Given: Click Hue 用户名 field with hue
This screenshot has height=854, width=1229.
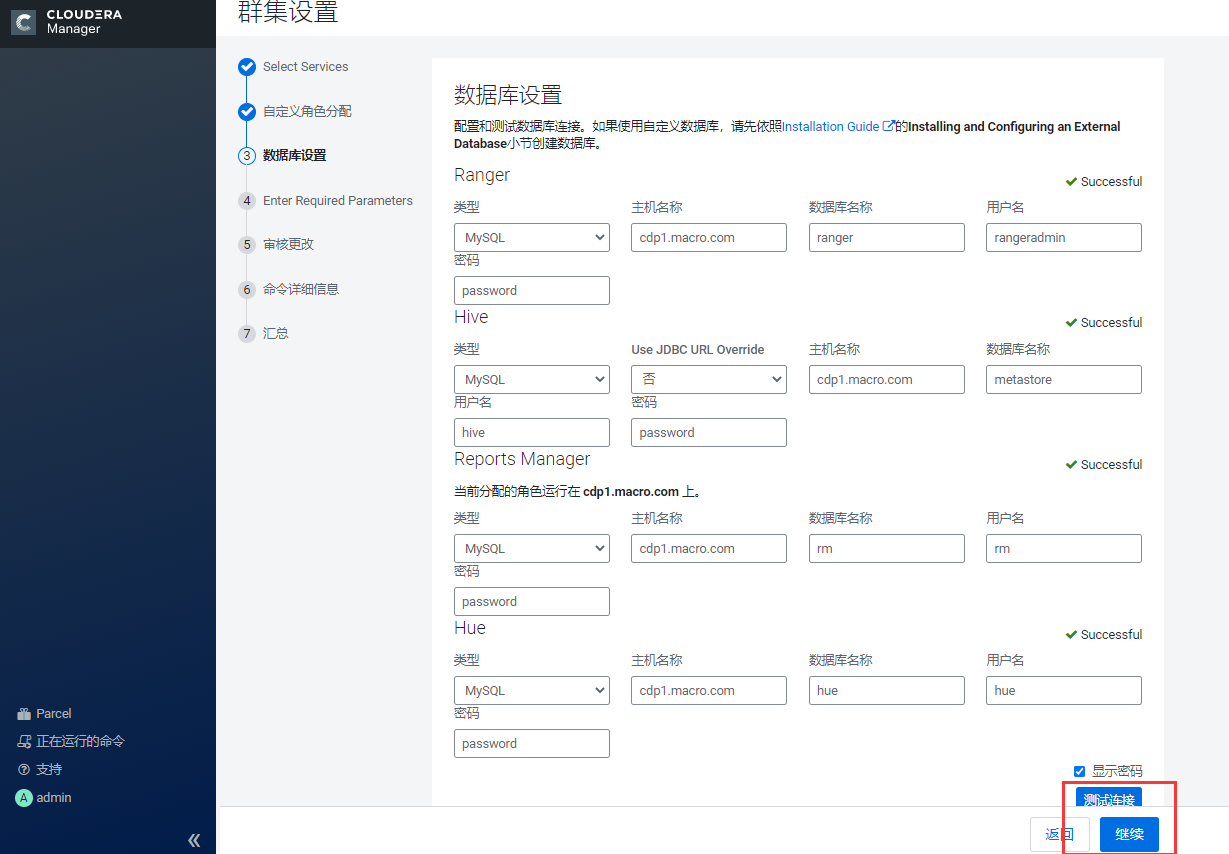Looking at the screenshot, I should tap(1064, 690).
